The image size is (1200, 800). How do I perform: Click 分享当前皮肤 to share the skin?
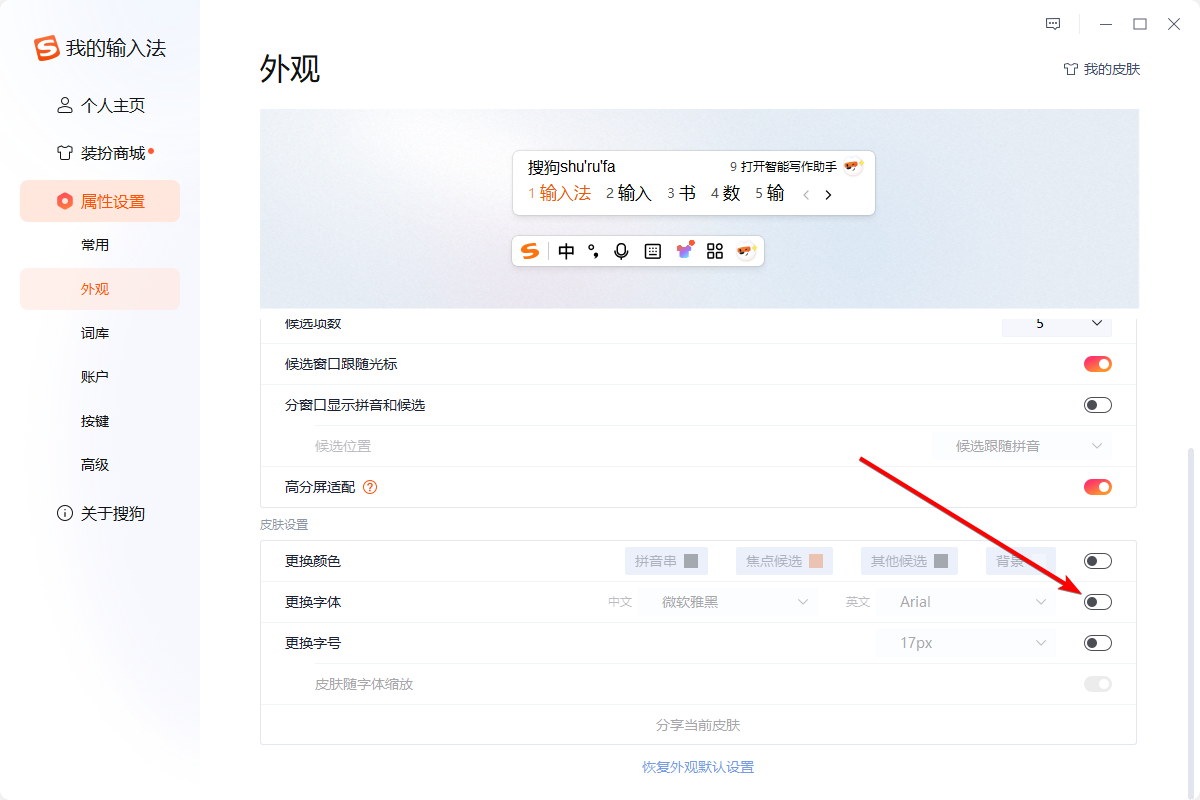click(x=699, y=725)
